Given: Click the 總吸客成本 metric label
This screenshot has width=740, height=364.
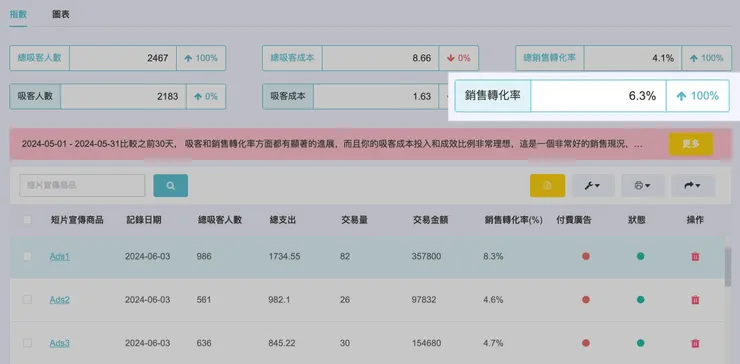Looking at the screenshot, I should [292, 58].
